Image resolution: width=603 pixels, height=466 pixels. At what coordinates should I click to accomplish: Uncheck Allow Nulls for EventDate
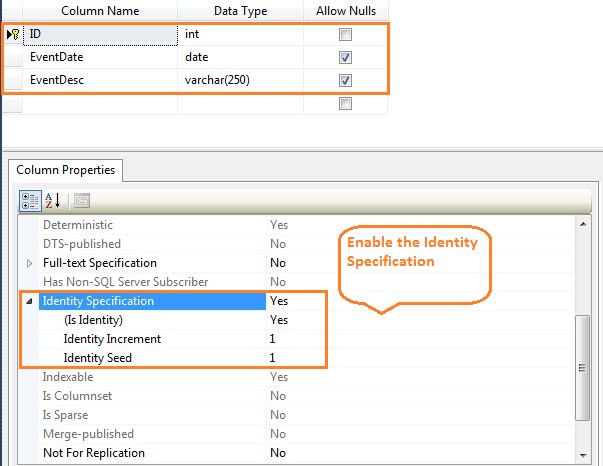click(x=345, y=57)
